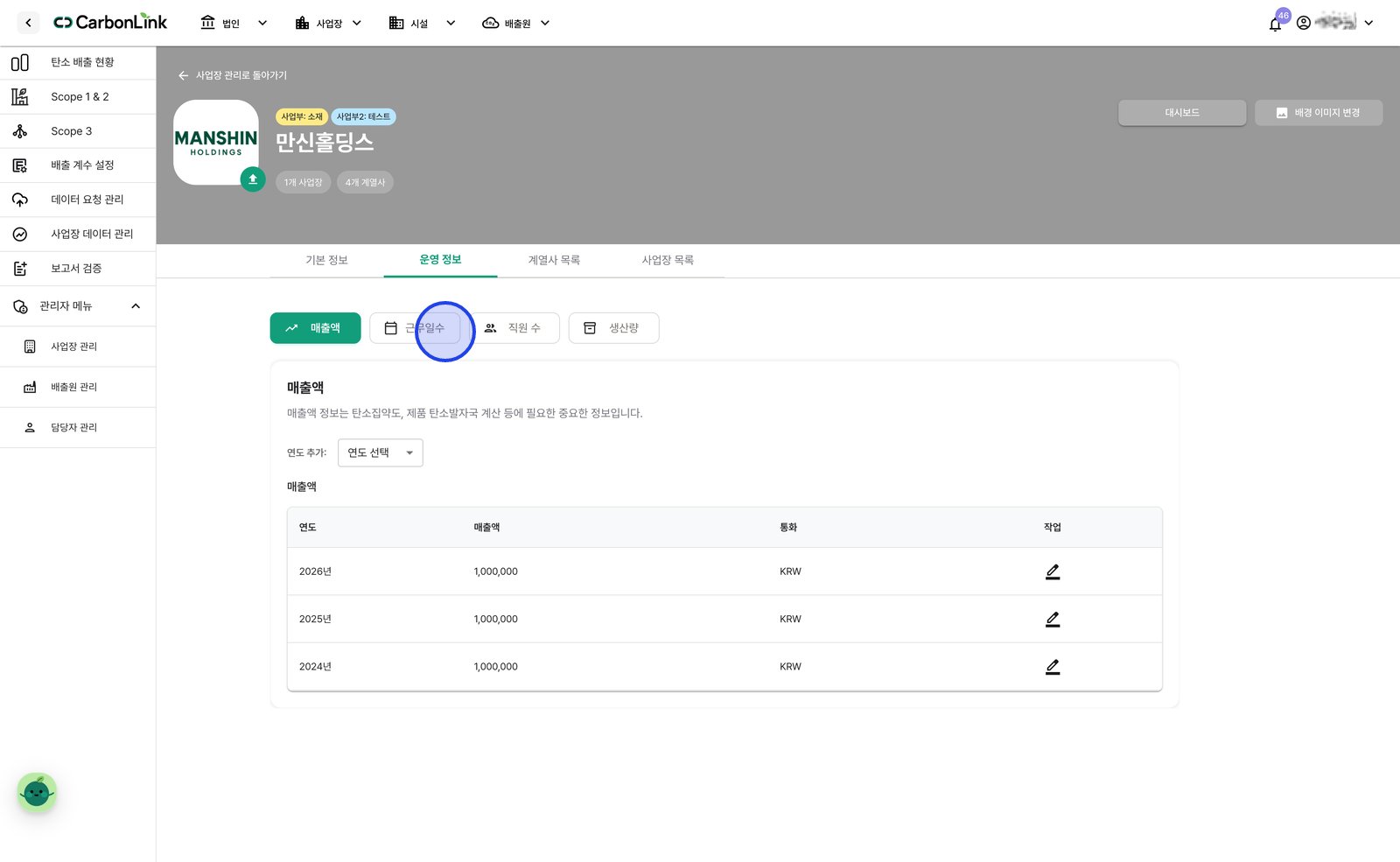Switch to the 기본 정보 tab
This screenshot has width=1400, height=862.
pos(326,260)
